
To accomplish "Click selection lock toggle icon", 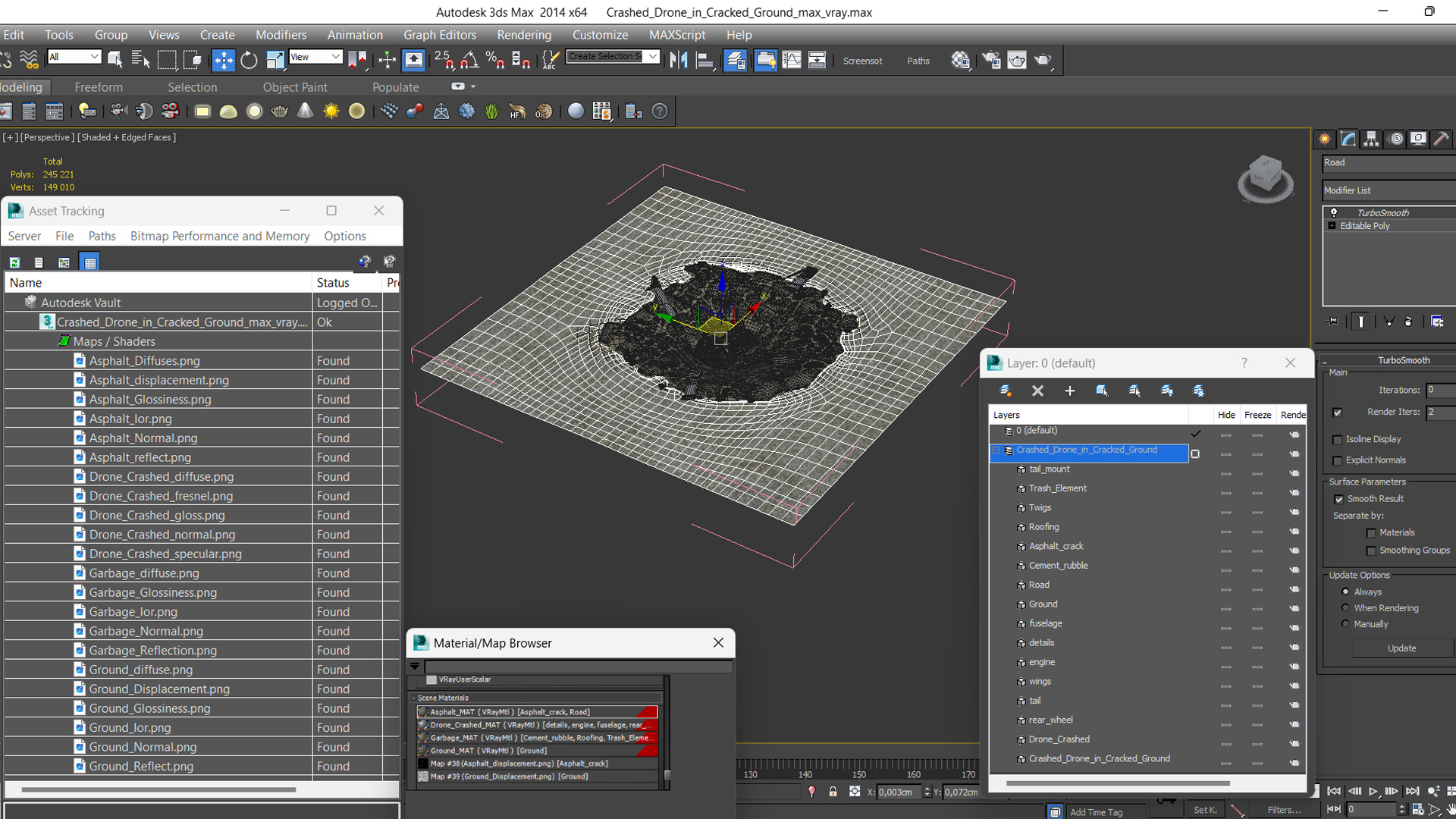I will 833,792.
